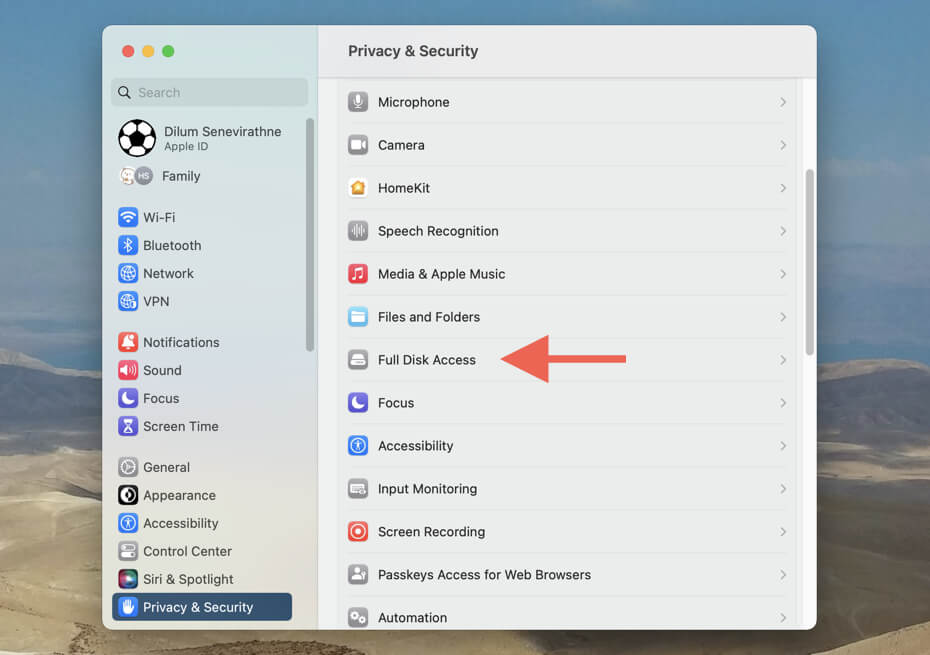930x655 pixels.
Task: Click the Input Monitoring keyboard icon
Action: click(358, 489)
